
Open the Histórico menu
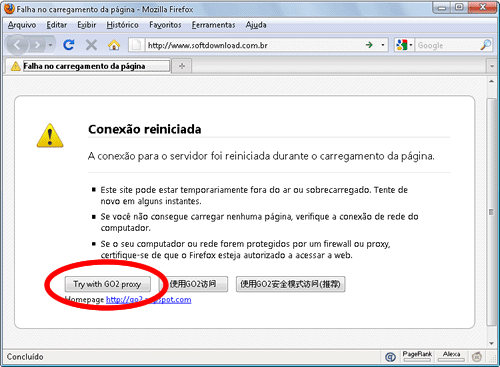tap(122, 25)
